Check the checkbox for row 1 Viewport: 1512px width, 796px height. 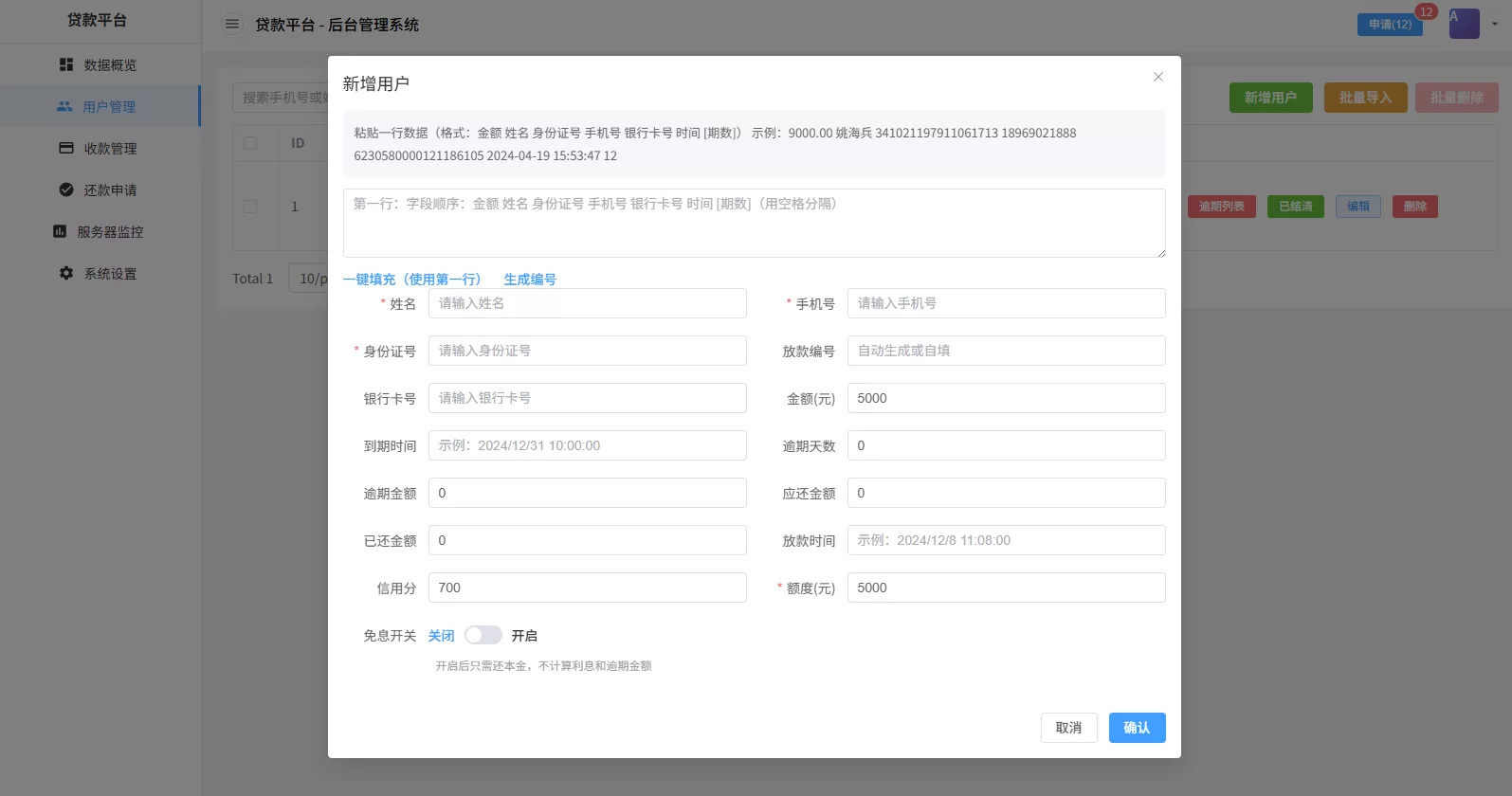click(250, 206)
